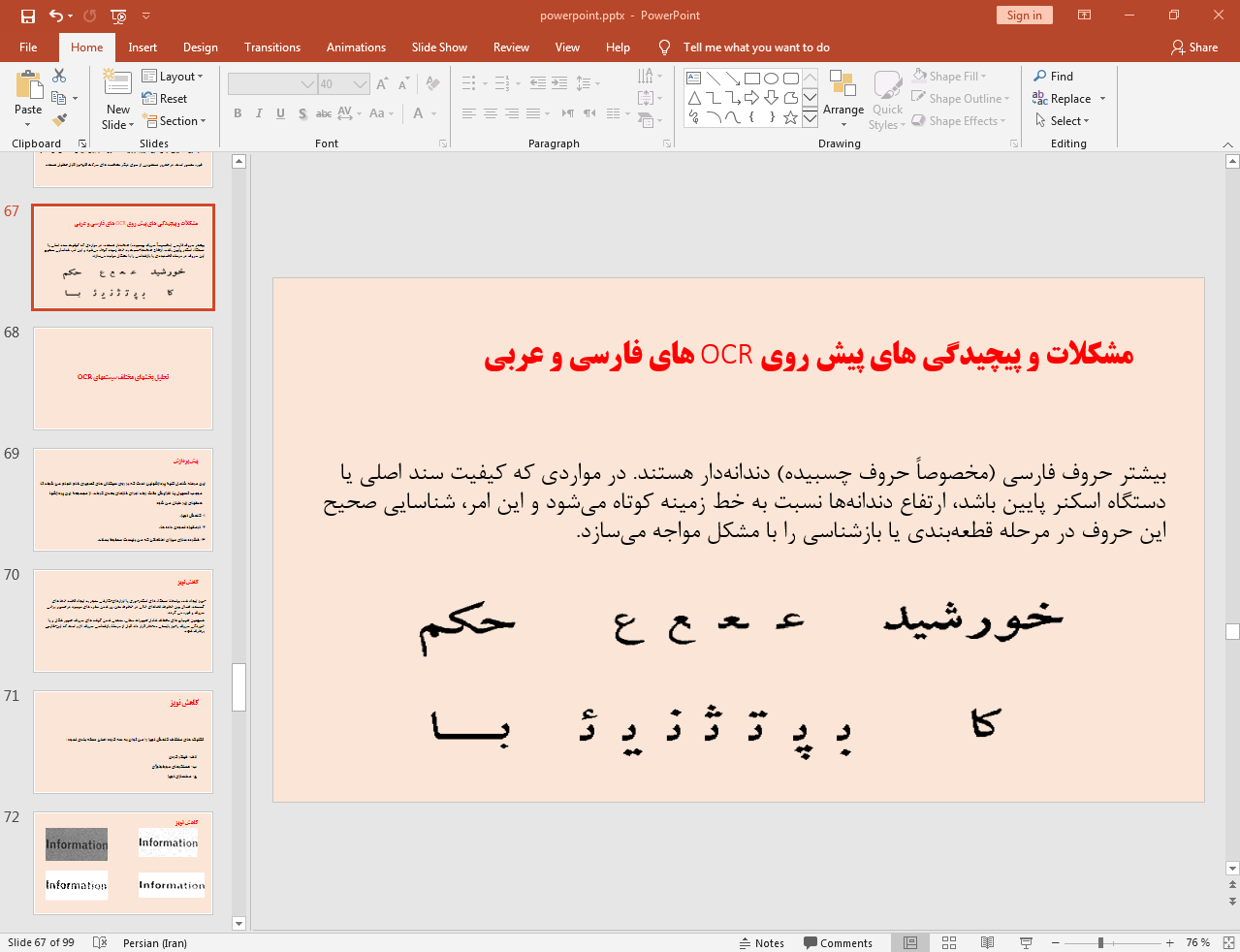
Task: Click the Quick Styles icon
Action: pos(887,85)
